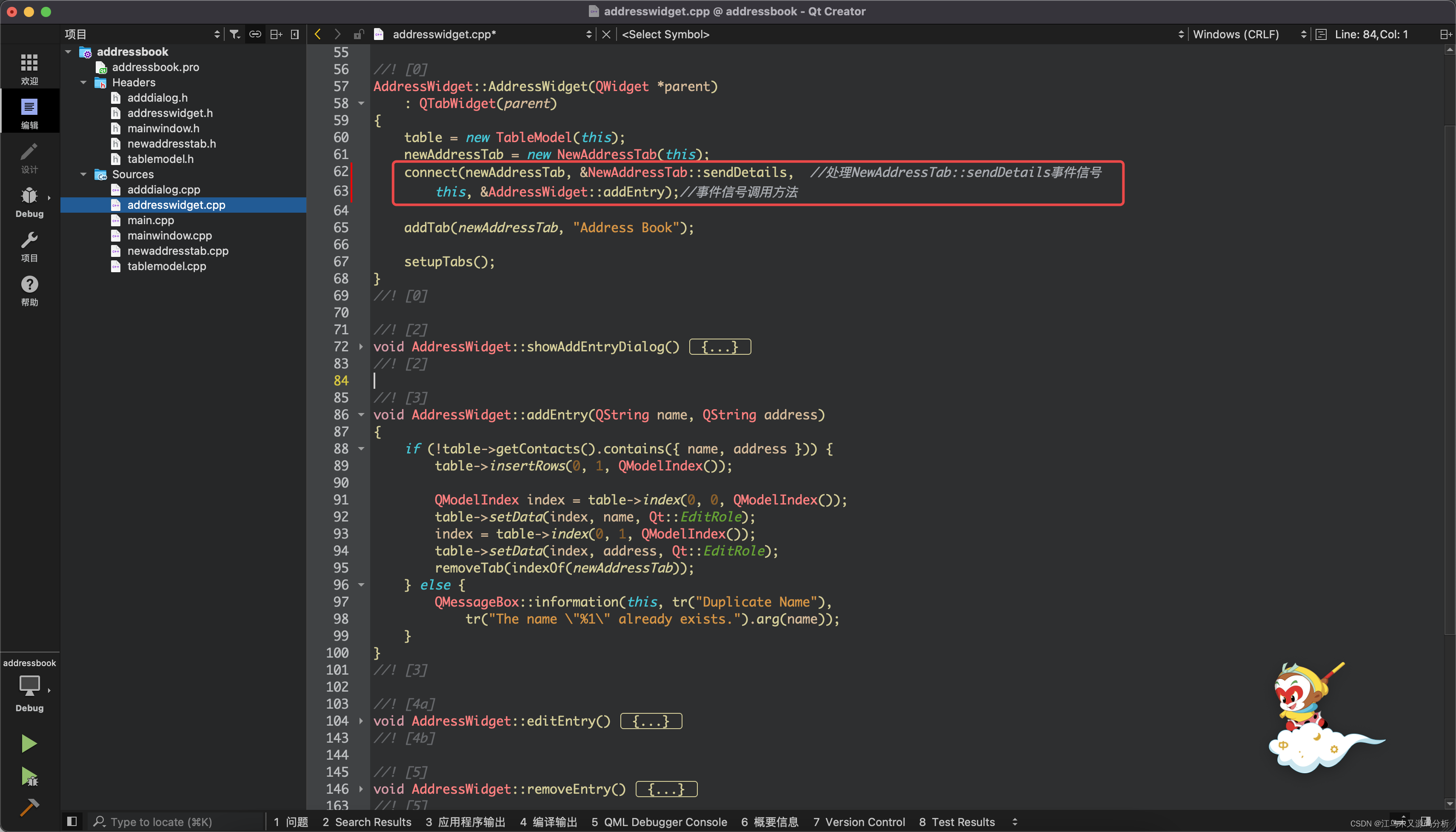Viewport: 1456px width, 832px height.
Task: Expand folded showAddEntryDialog function
Action: (360, 347)
